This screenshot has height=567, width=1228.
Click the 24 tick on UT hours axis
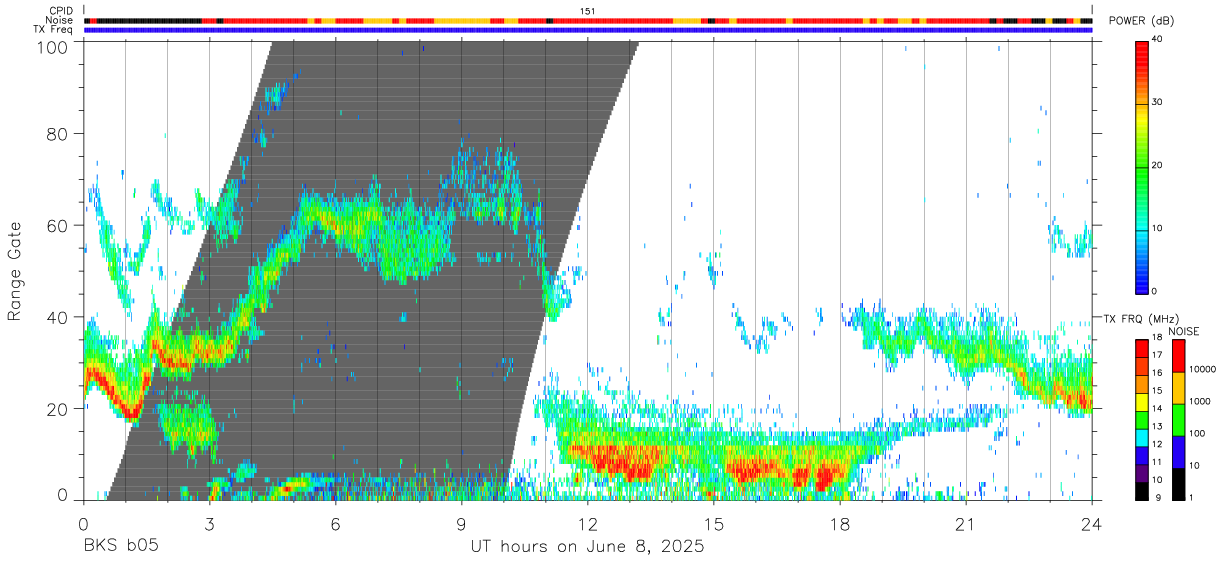1092,524
